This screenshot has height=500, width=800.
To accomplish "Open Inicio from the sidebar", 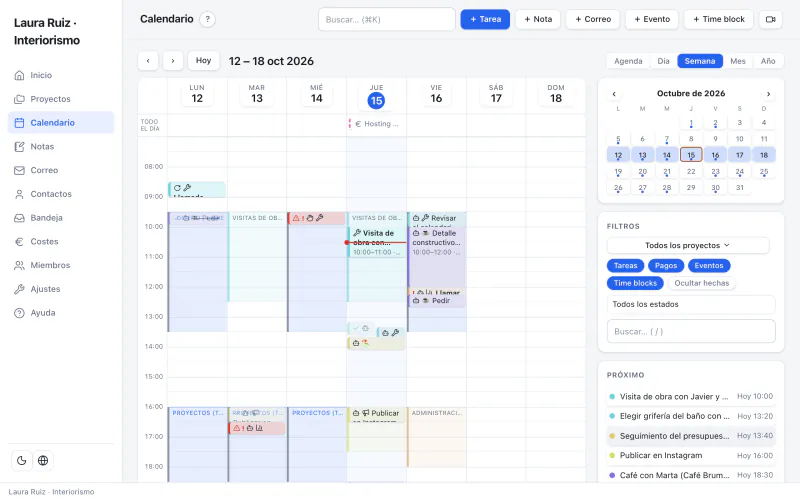I will [x=61, y=75].
